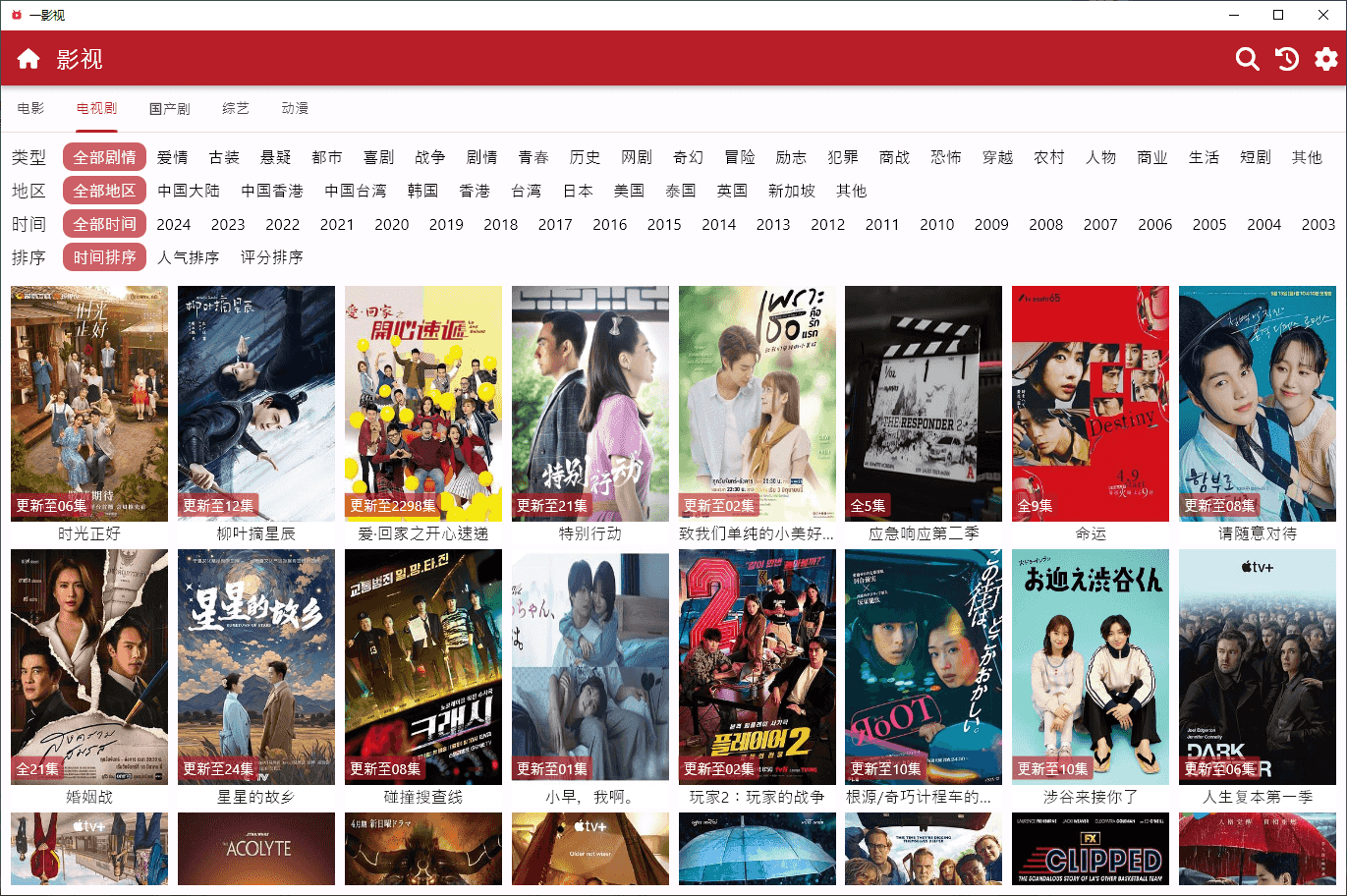1347x896 pixels.
Task: Open settings gear icon
Action: pos(1325,59)
